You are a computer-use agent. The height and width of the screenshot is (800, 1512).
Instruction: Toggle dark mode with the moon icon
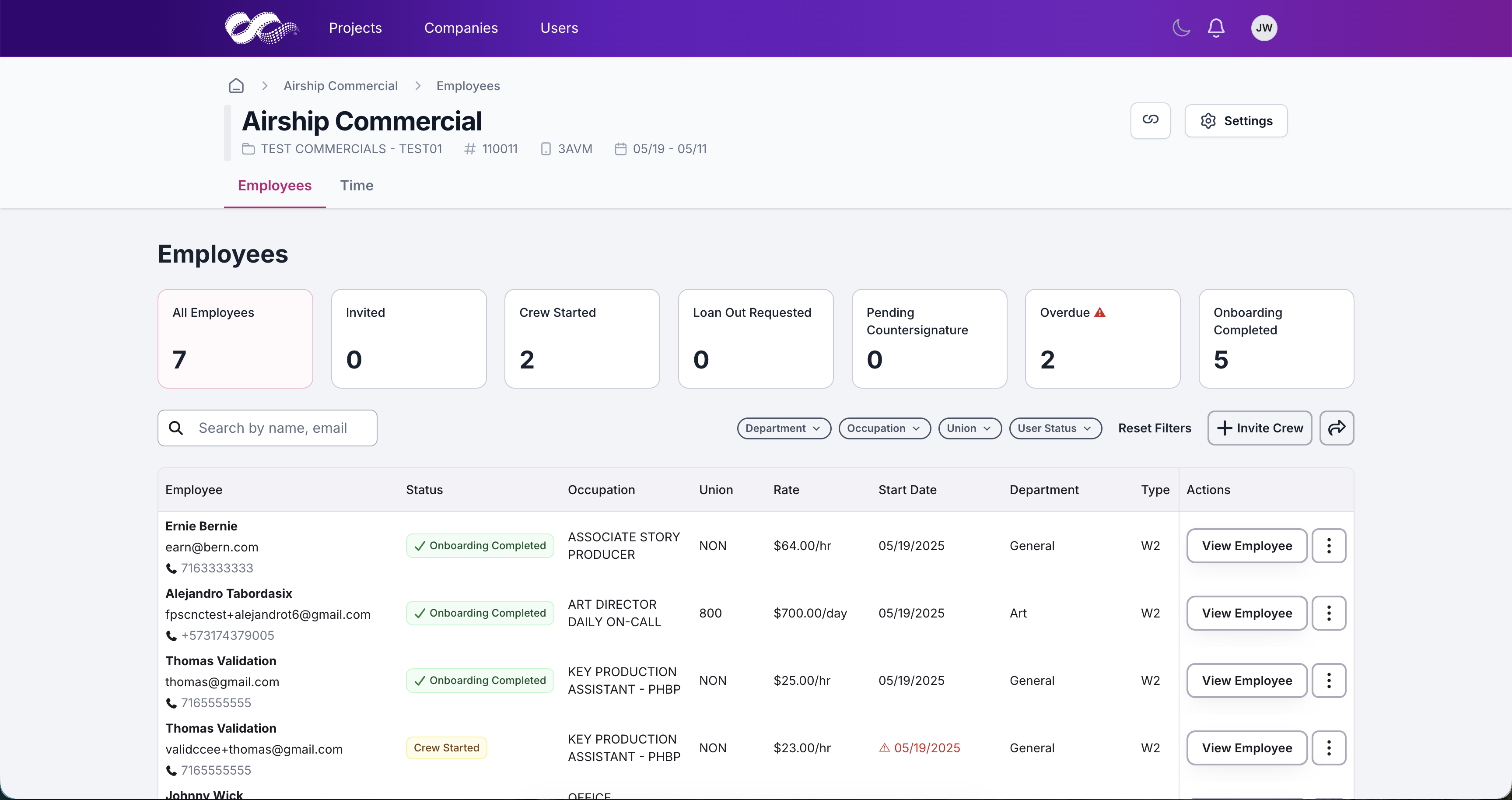pos(1181,28)
